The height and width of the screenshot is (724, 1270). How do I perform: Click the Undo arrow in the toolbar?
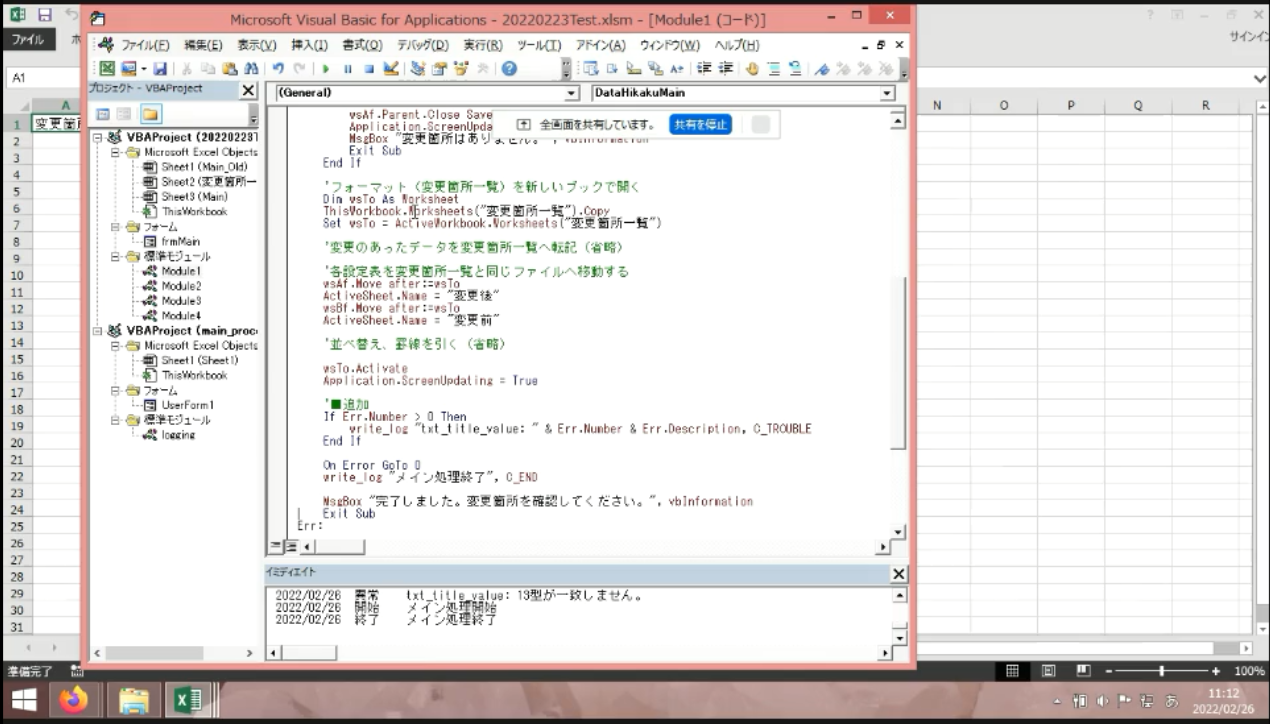pos(279,69)
